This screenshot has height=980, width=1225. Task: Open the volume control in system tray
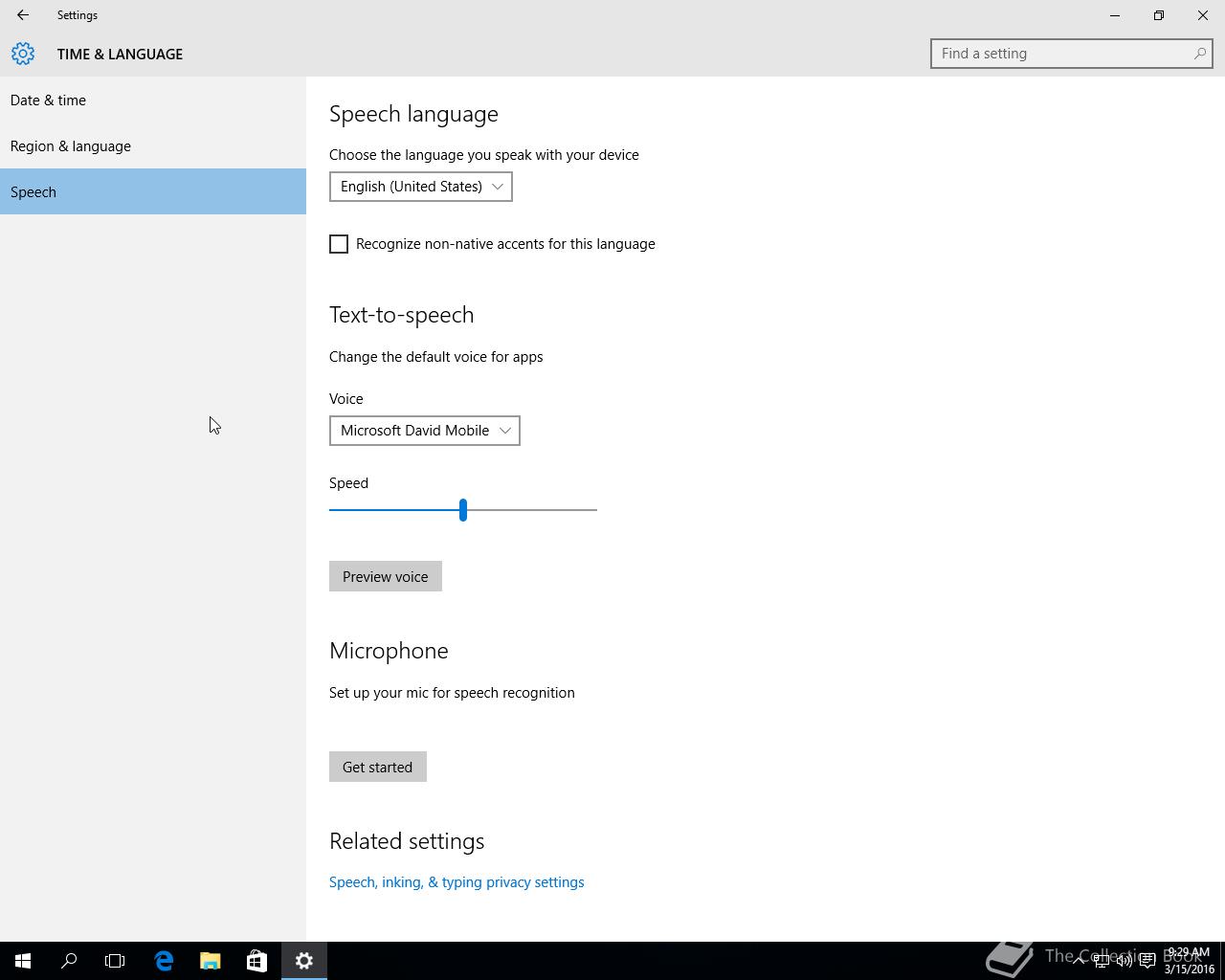[x=1125, y=961]
